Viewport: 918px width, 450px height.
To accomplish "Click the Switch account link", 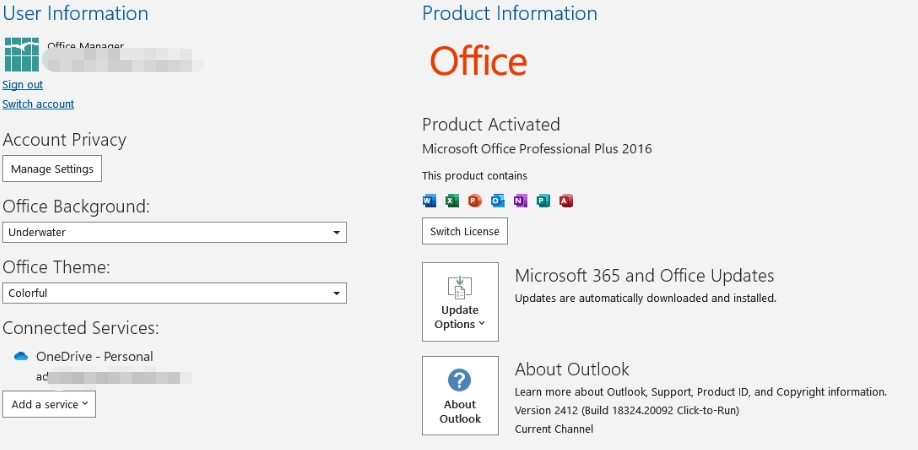I will point(38,104).
